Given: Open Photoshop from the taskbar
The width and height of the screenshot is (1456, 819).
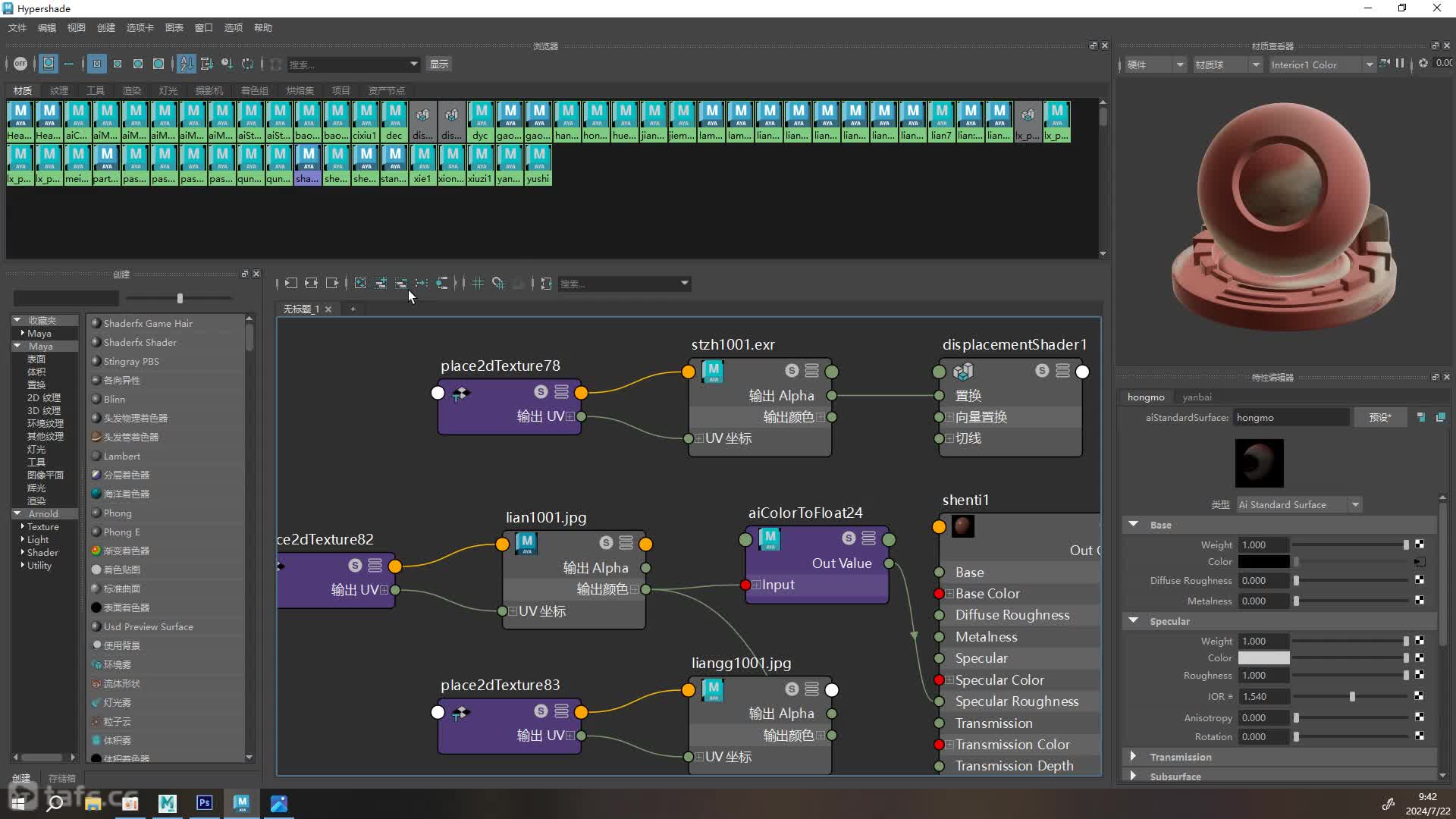Looking at the screenshot, I should point(204,802).
